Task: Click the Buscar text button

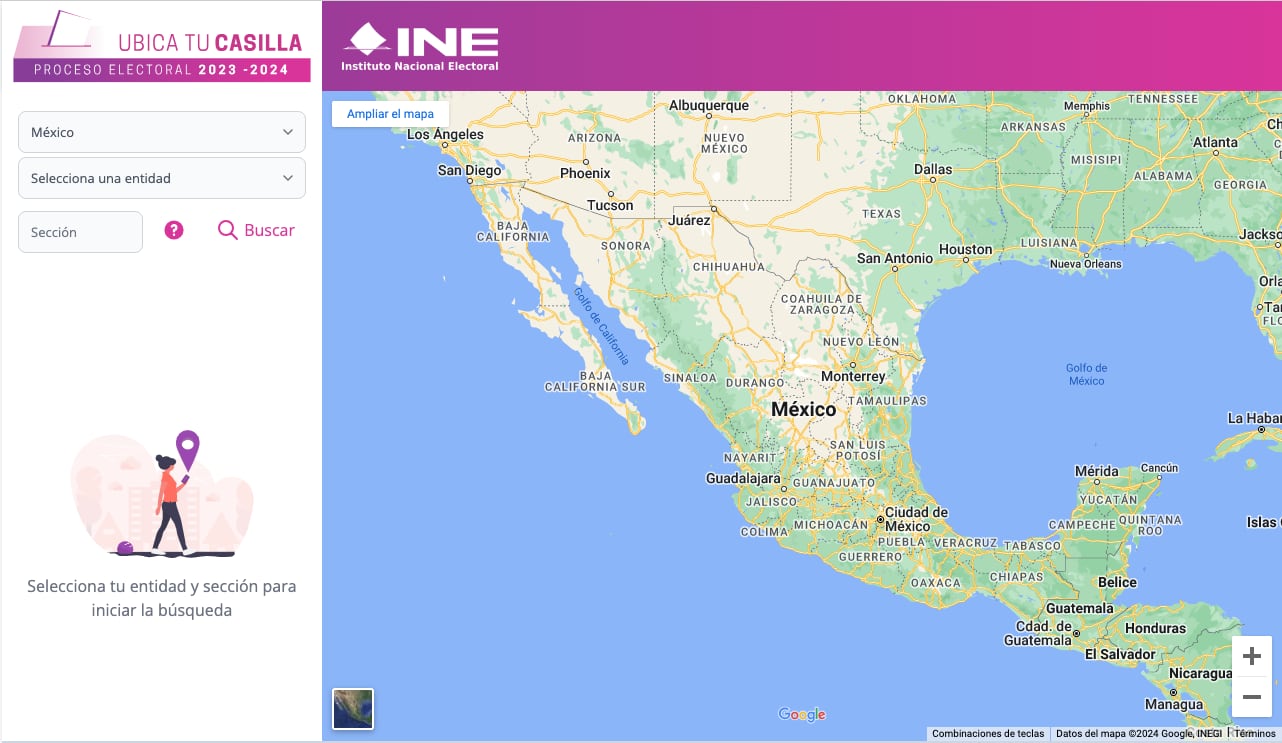Action: click(x=269, y=231)
